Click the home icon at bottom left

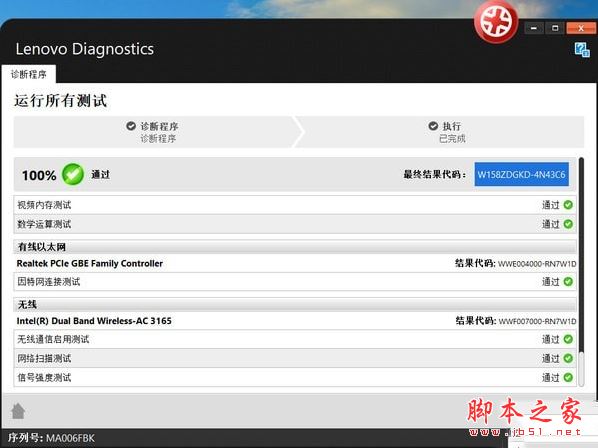18,411
